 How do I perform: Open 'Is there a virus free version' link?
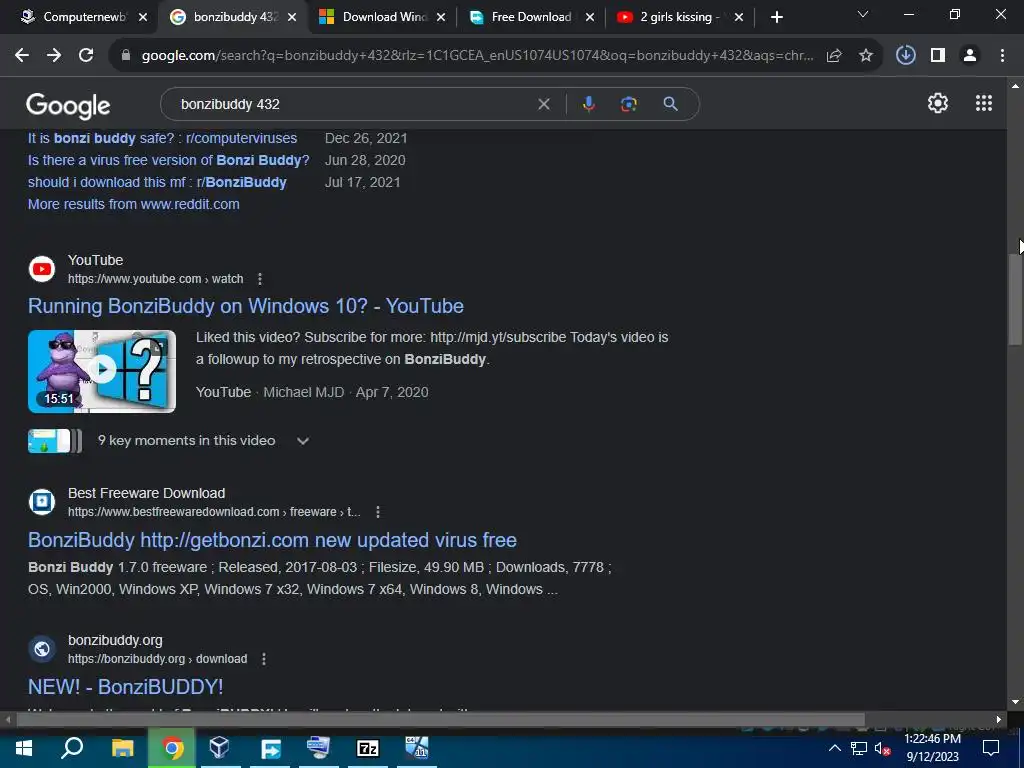pos(168,161)
